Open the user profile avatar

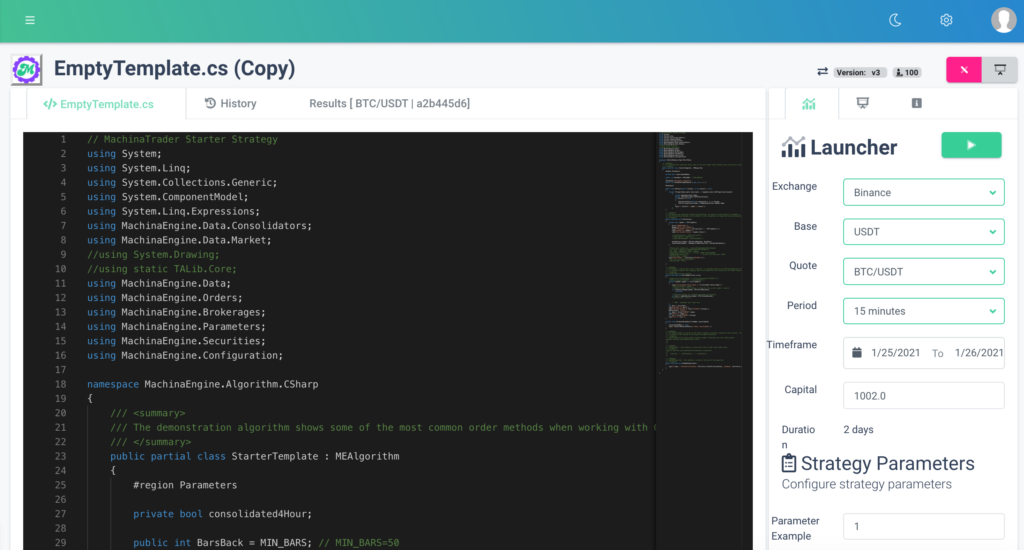coord(1004,20)
